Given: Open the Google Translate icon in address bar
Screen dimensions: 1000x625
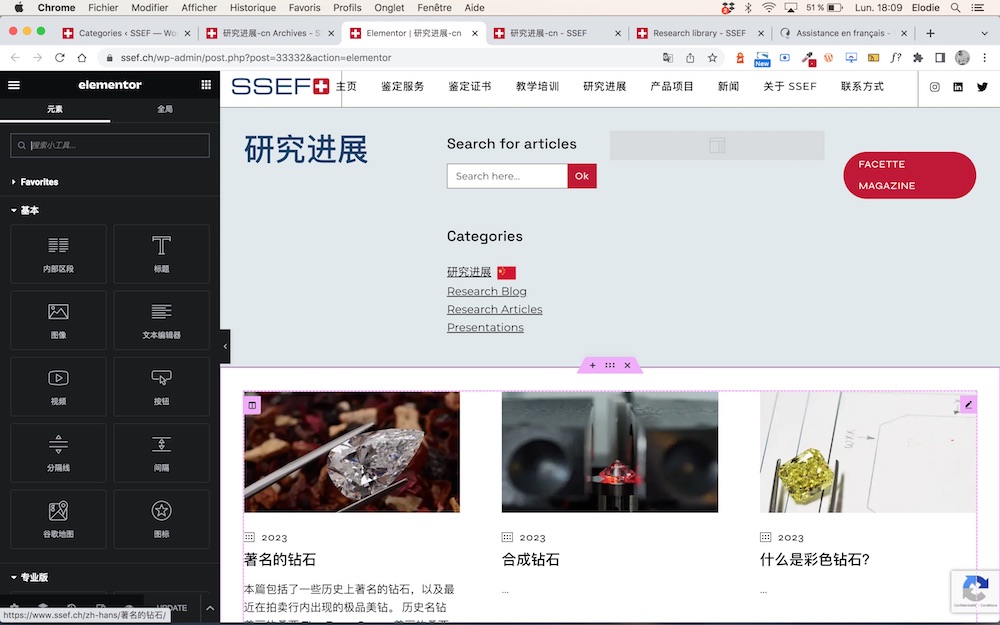Looking at the screenshot, I should (668, 57).
